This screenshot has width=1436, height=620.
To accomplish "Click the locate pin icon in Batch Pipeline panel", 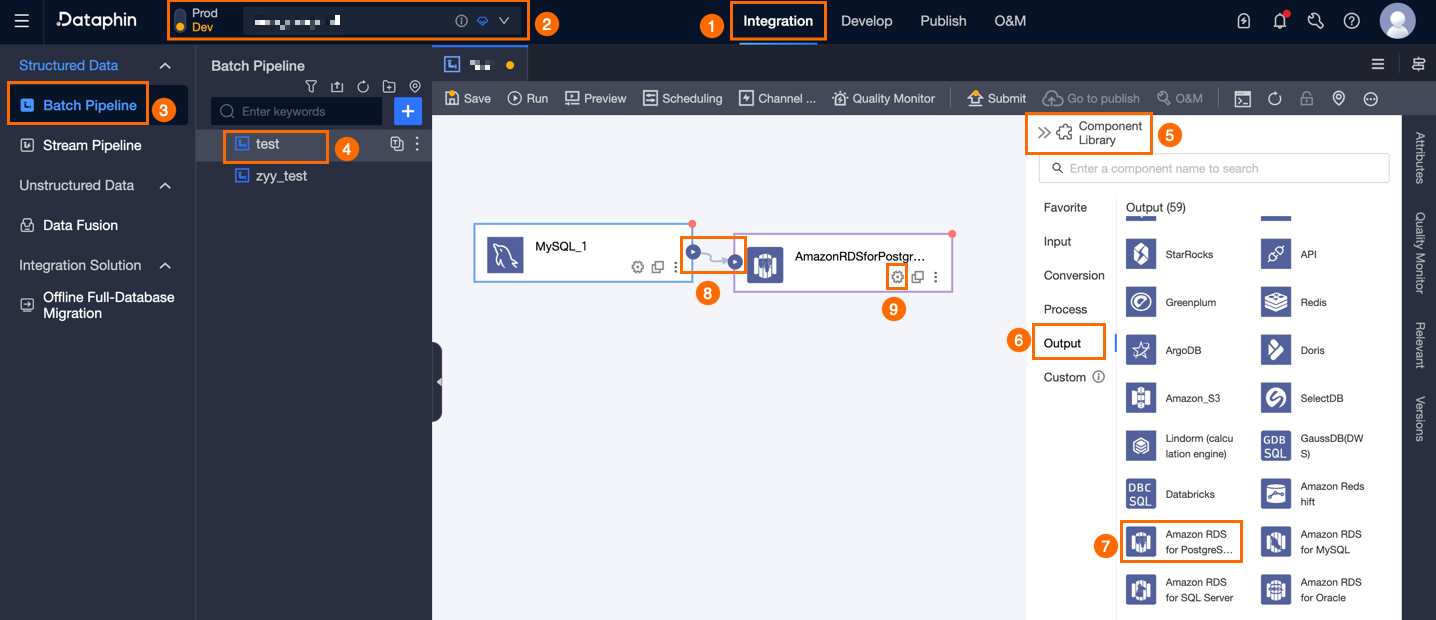I will (415, 87).
